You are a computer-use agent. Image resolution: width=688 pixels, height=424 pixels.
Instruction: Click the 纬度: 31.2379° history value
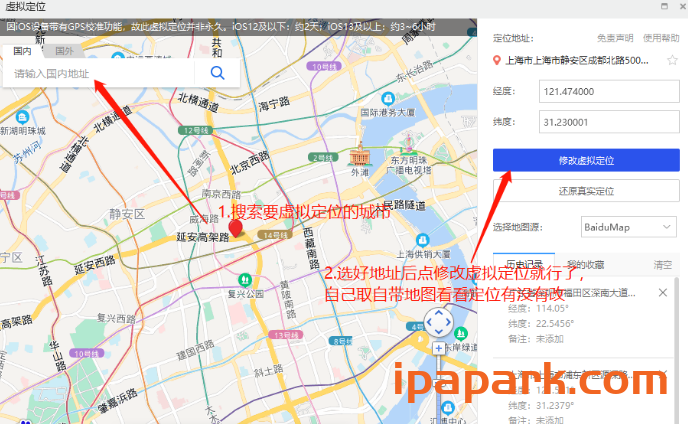(541, 406)
